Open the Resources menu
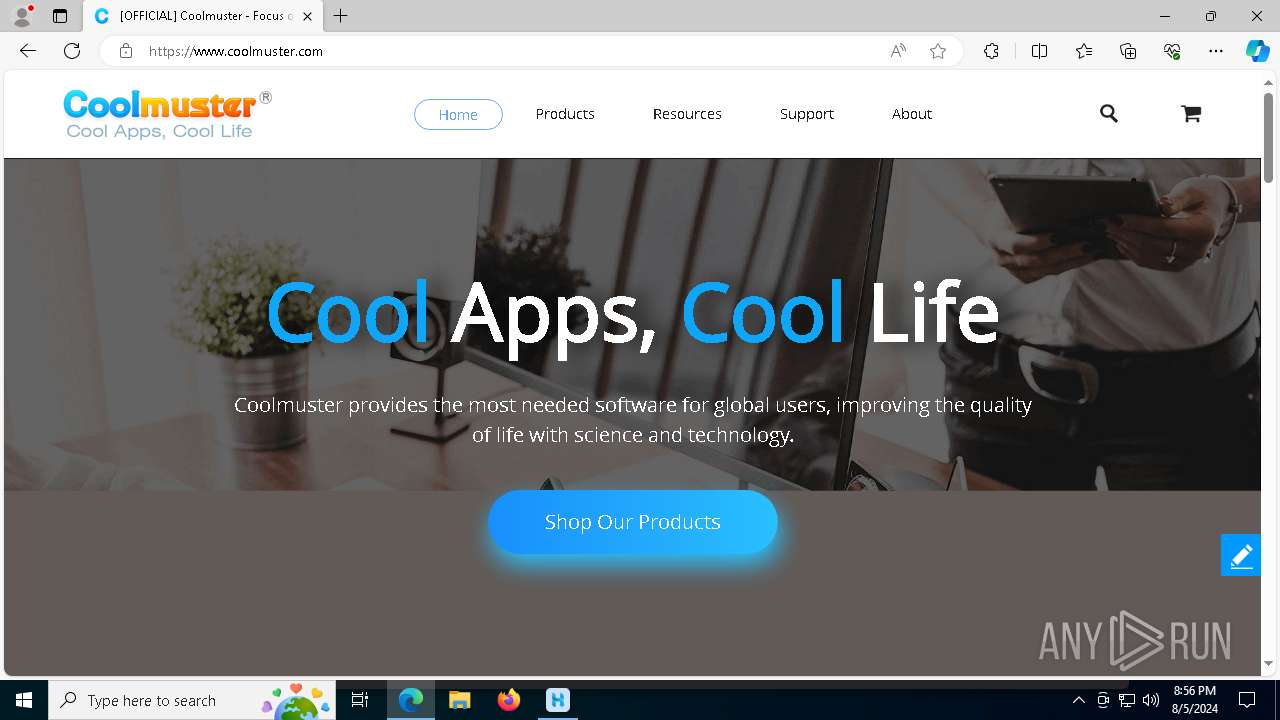1280x720 pixels. pyautogui.click(x=687, y=114)
